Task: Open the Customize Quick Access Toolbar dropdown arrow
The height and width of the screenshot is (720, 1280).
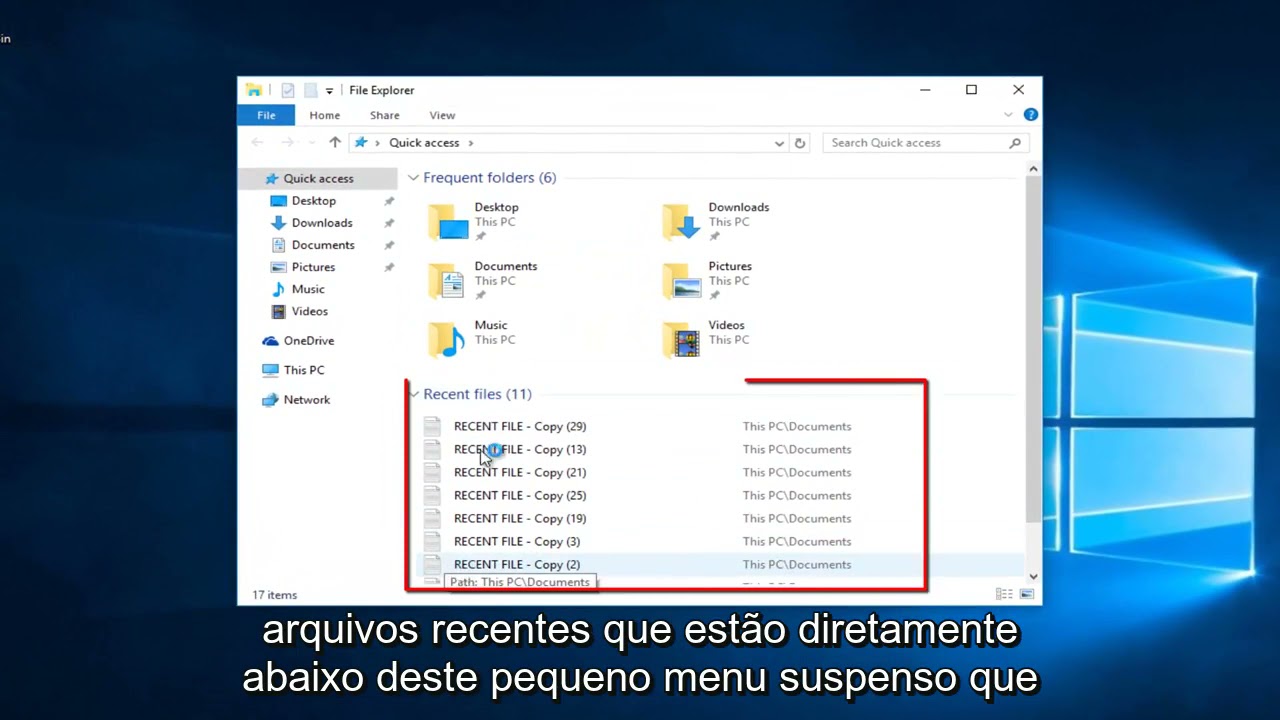Action: [329, 91]
